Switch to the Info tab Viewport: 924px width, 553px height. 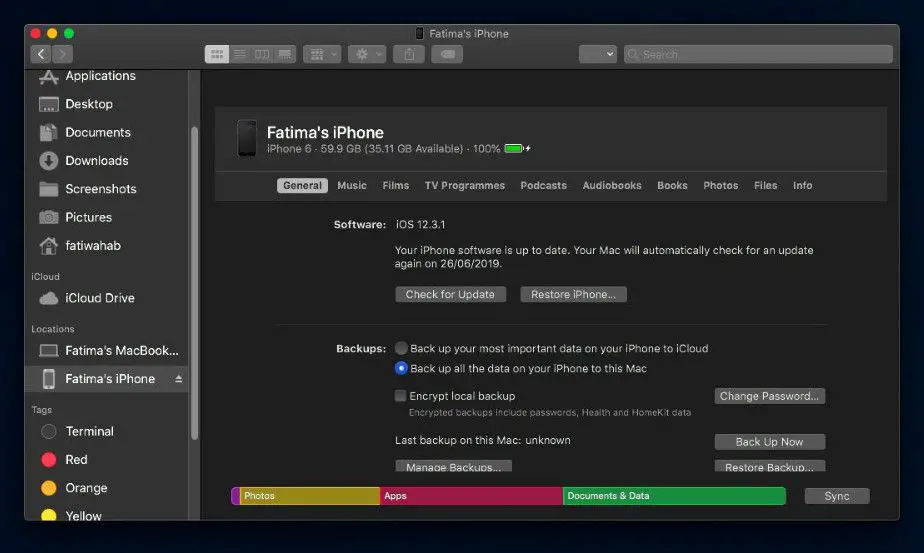click(802, 186)
